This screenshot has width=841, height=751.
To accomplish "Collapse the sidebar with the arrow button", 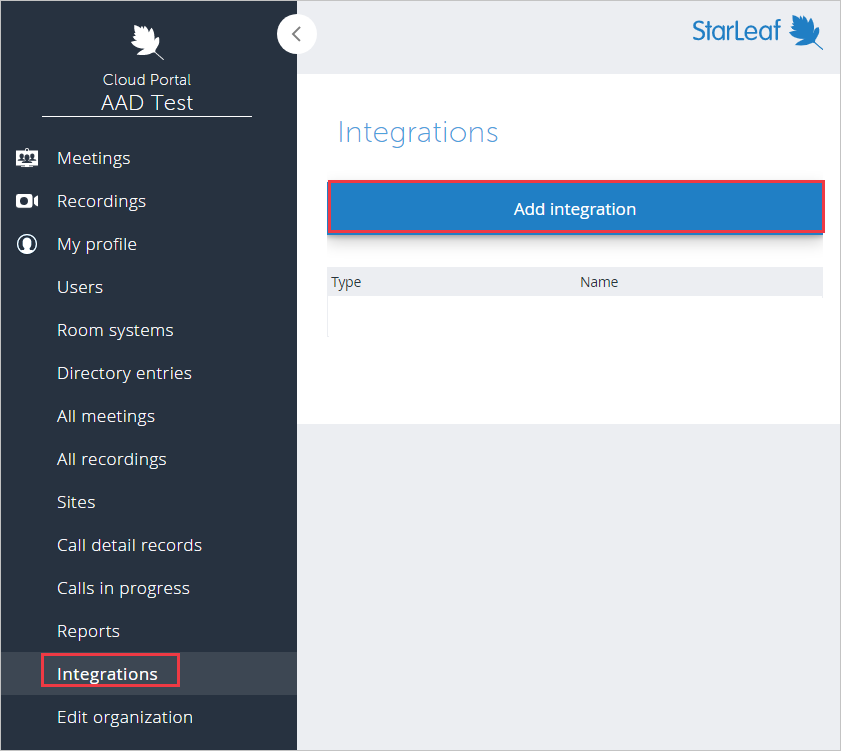I will (297, 34).
